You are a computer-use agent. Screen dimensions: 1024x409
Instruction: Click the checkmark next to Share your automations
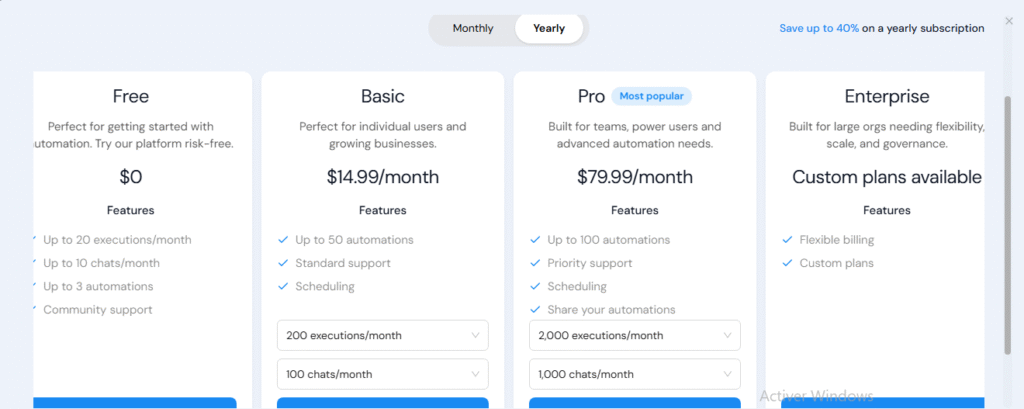(x=535, y=310)
